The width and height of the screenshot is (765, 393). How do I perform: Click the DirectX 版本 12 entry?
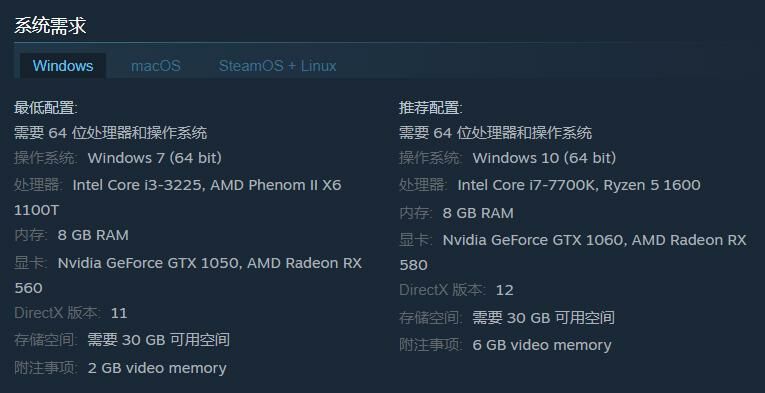[456, 290]
